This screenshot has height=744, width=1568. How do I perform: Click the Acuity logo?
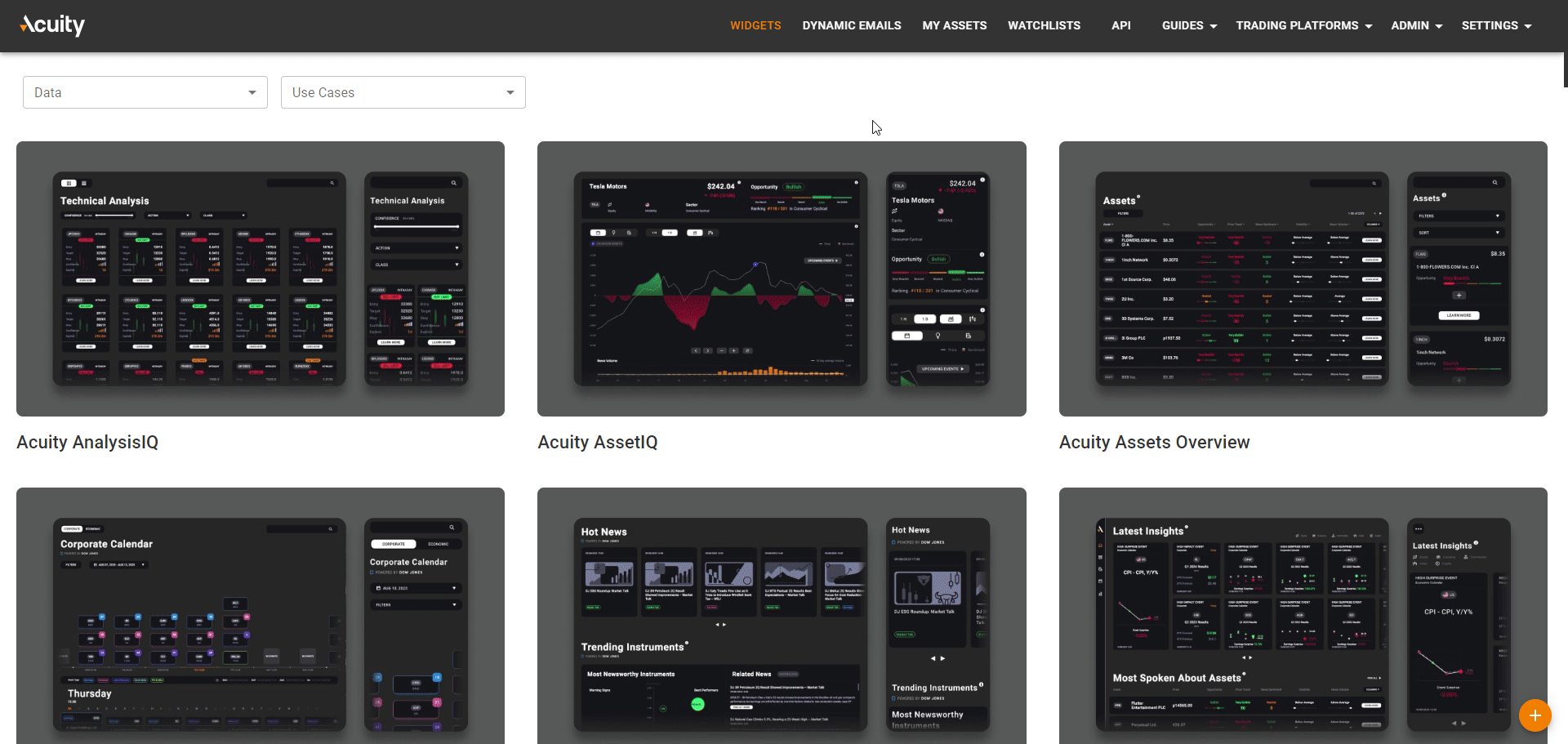(x=52, y=25)
